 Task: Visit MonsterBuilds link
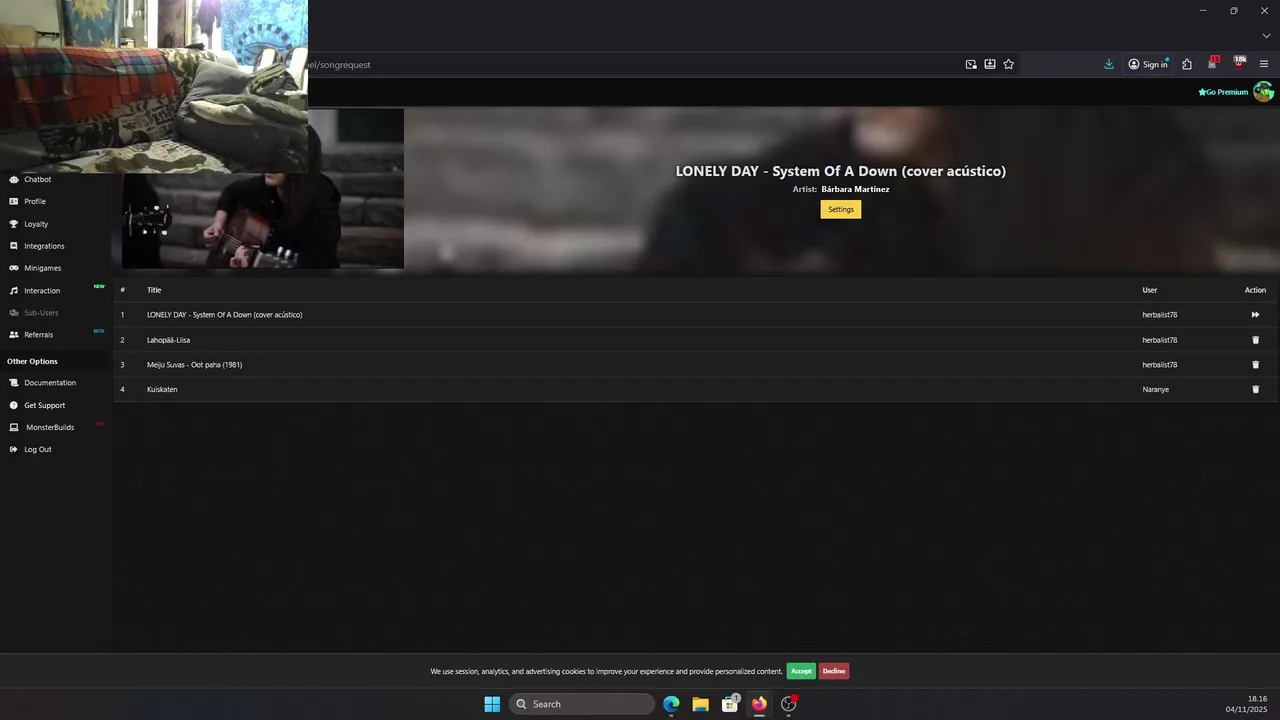pos(50,428)
